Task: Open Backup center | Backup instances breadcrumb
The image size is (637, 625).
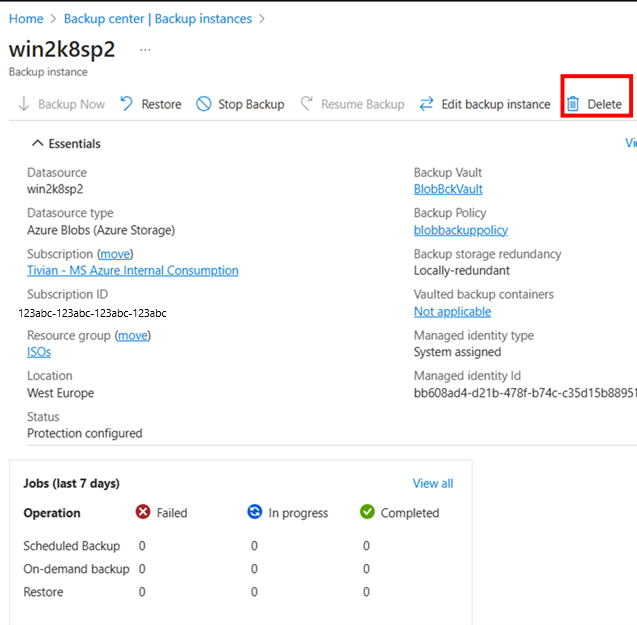Action: point(158,19)
